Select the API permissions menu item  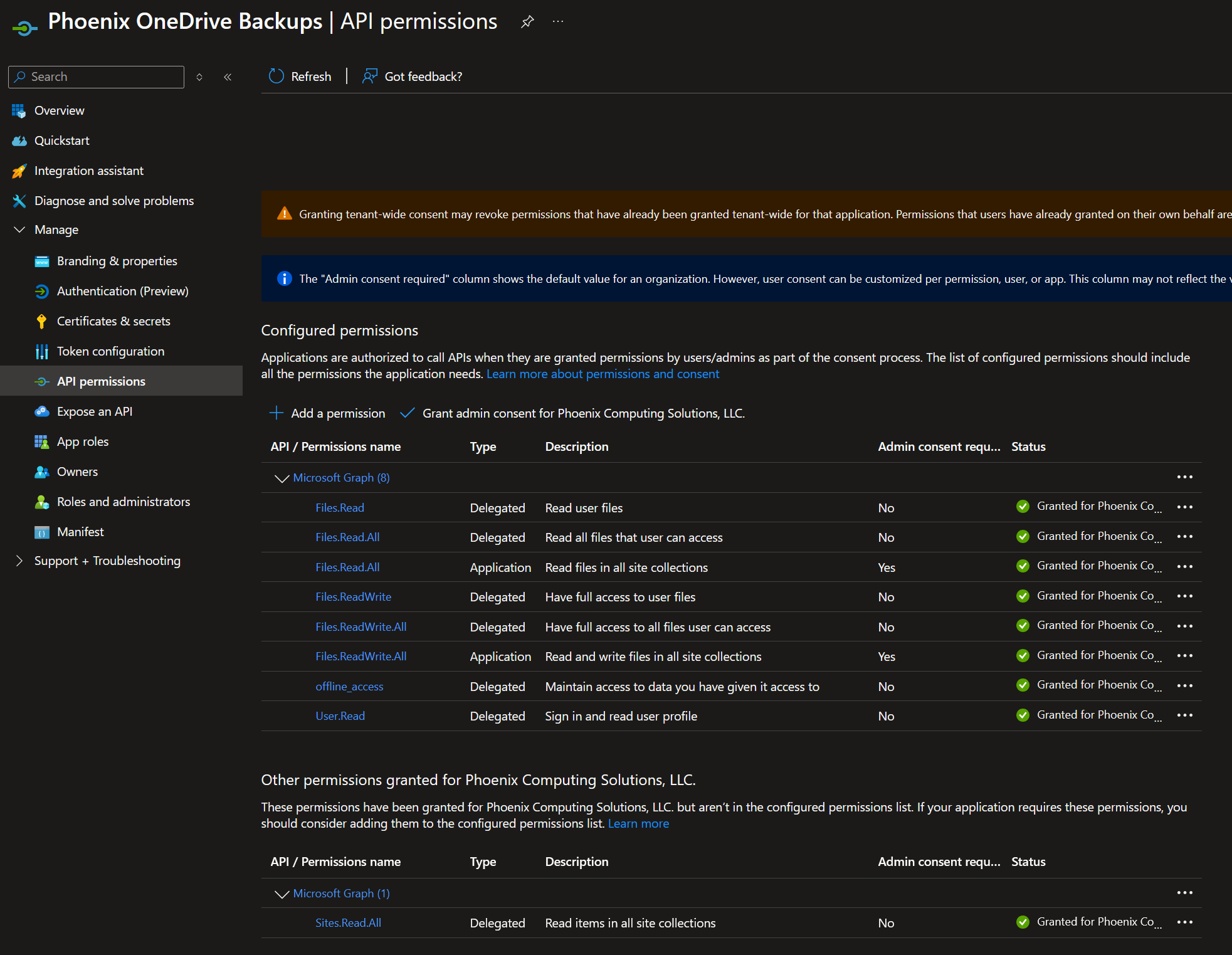click(x=121, y=381)
